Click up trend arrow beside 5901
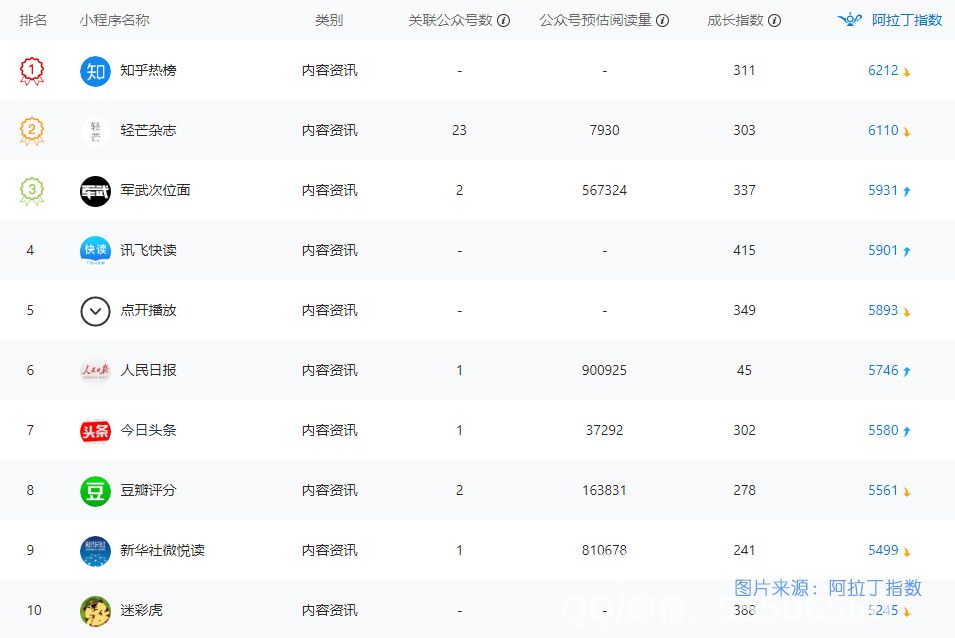The image size is (955, 638). 907,251
